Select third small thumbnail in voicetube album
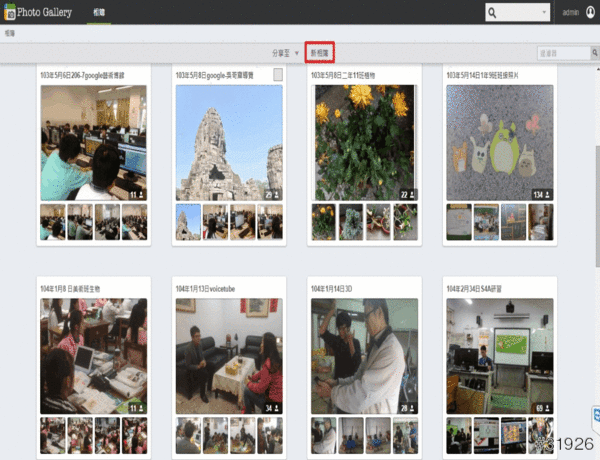600x460 pixels. tap(243, 436)
